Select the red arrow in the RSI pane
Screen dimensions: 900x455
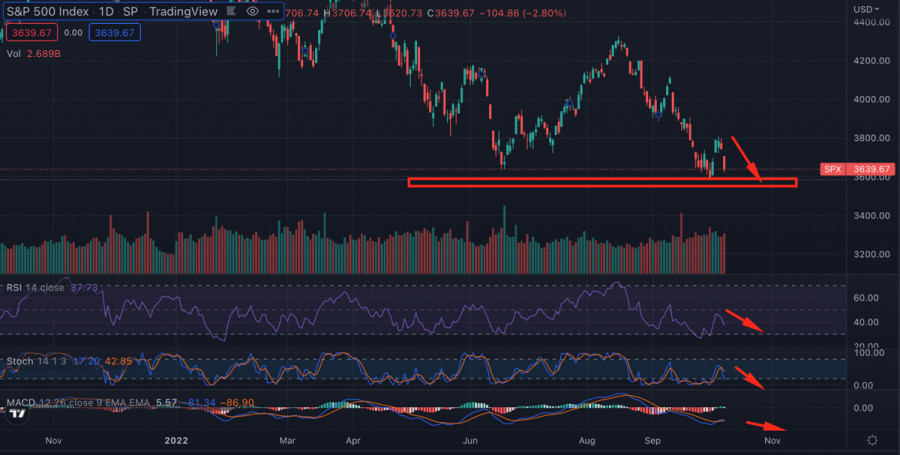(x=747, y=322)
